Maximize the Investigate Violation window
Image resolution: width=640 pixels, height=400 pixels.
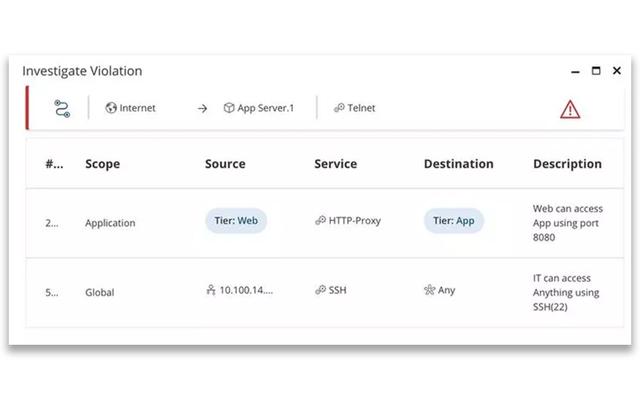coord(596,71)
